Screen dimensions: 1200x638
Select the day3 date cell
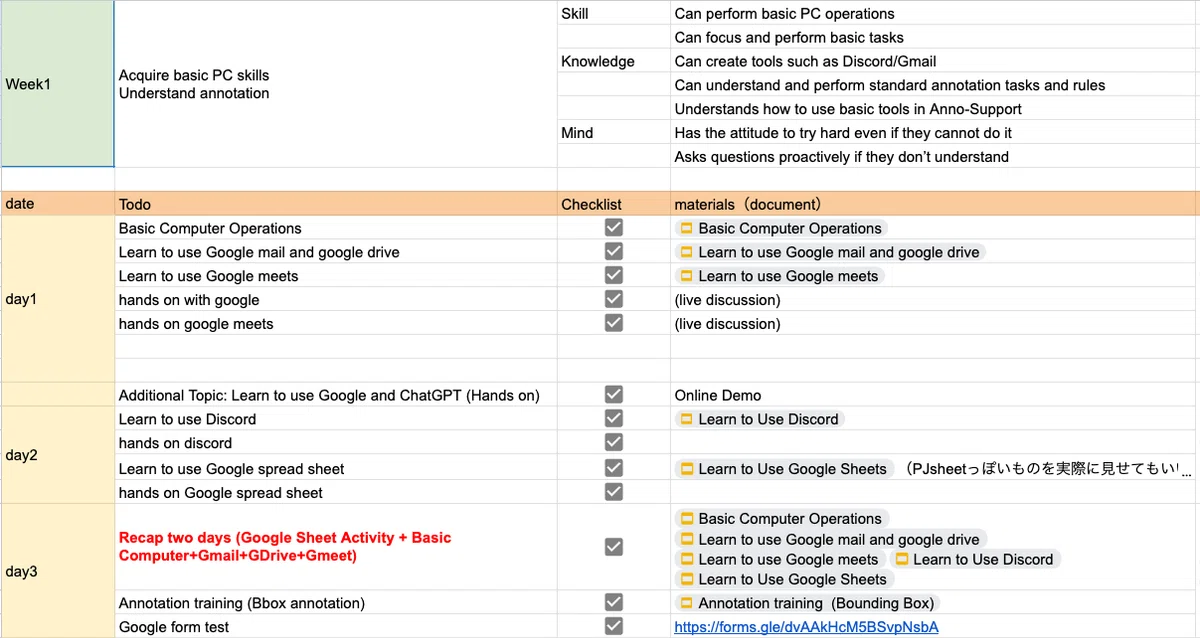coord(57,571)
